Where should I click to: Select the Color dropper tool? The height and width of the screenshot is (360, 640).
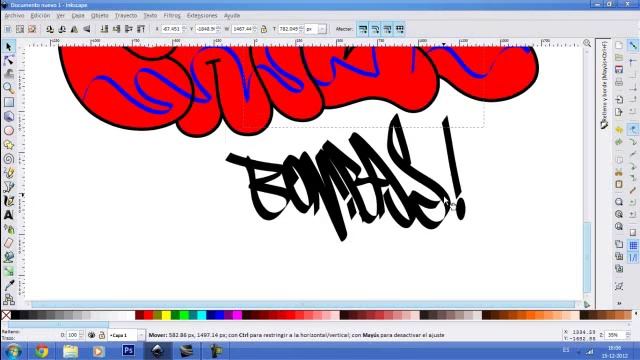click(x=9, y=285)
